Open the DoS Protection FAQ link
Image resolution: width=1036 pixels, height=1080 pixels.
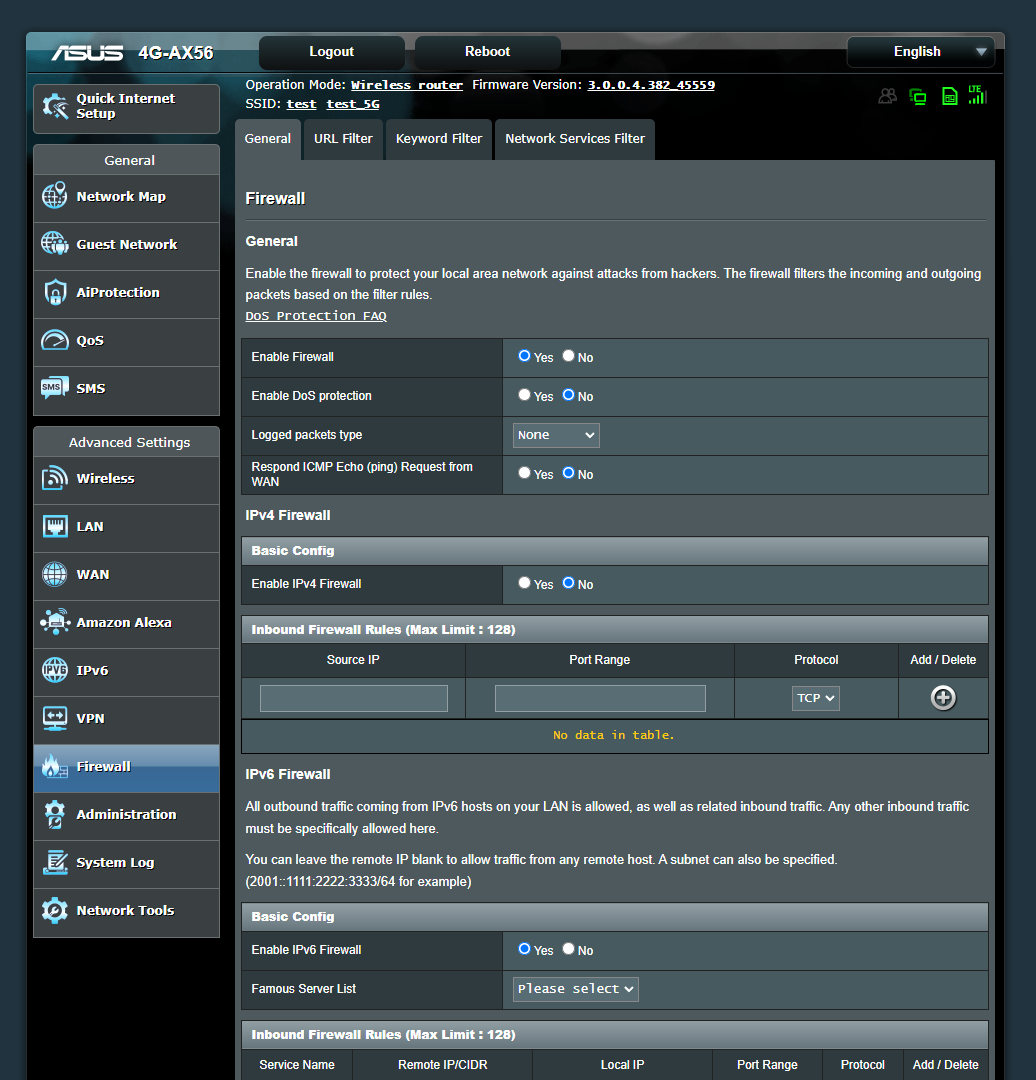tap(316, 315)
